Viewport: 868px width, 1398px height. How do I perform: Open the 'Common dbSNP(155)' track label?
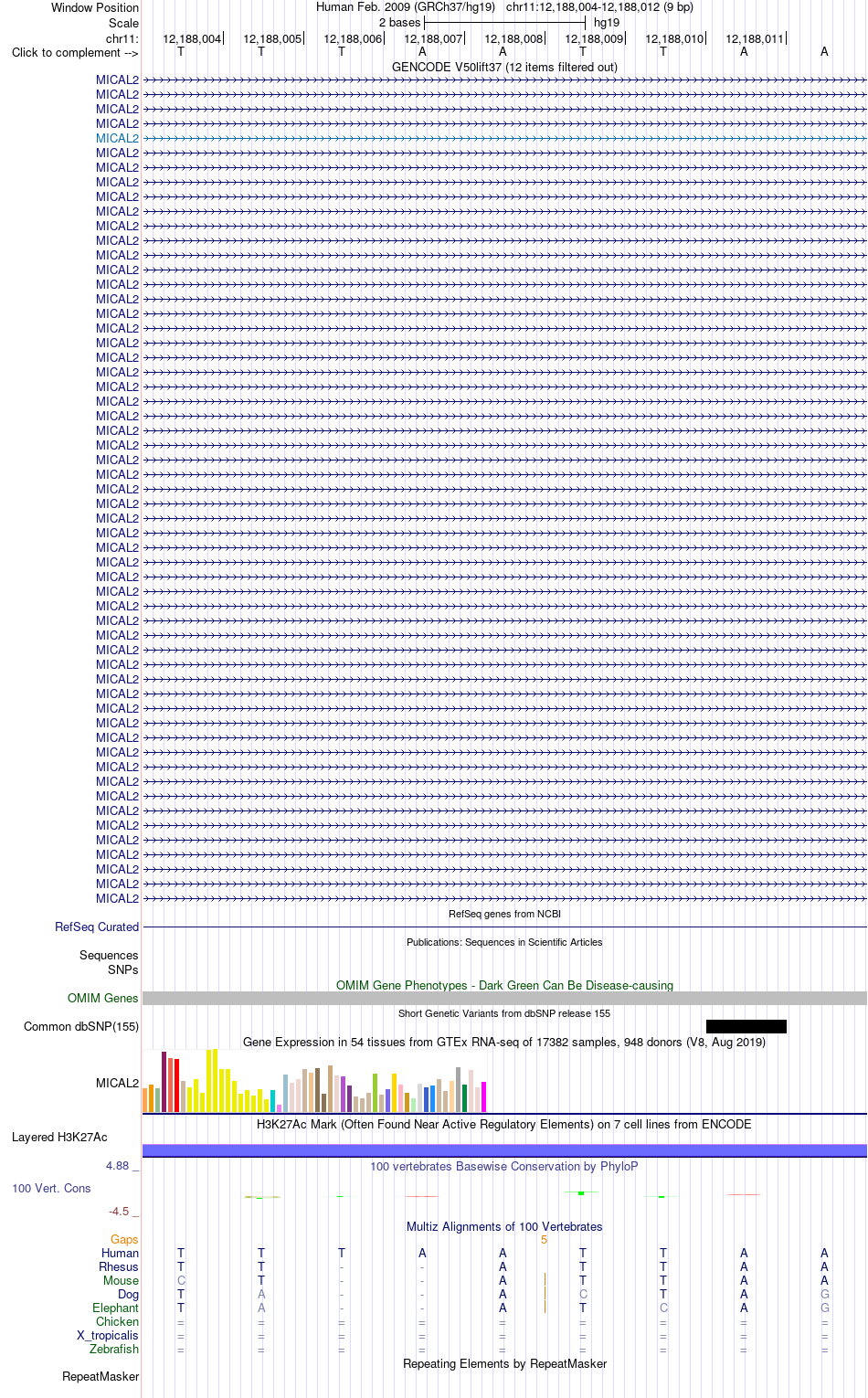81,1026
